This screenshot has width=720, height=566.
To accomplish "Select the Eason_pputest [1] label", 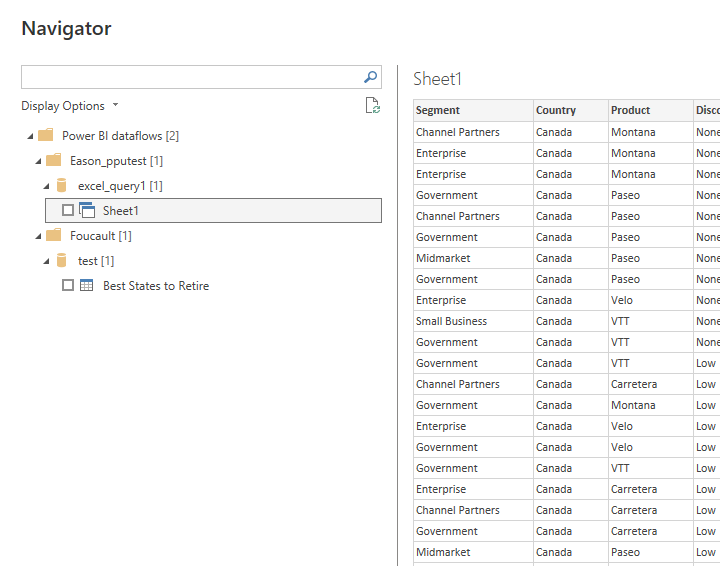I will pos(116,161).
